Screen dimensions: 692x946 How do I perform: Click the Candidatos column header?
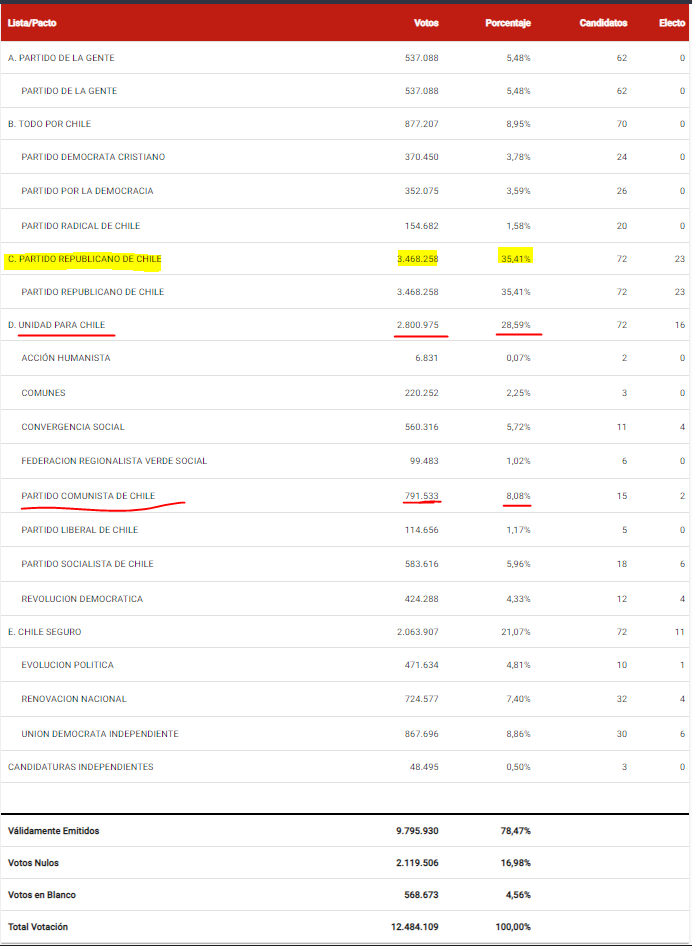tap(603, 24)
